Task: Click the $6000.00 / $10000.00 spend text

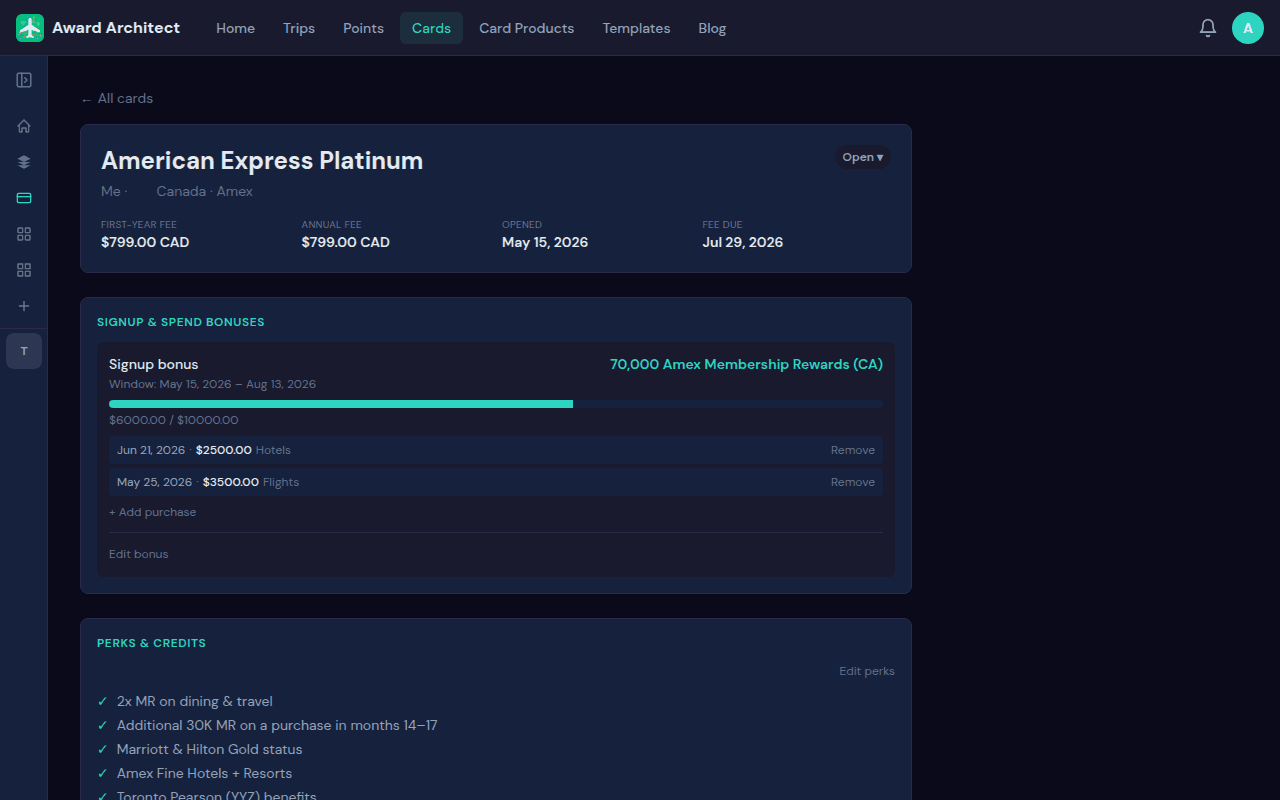Action: [174, 420]
